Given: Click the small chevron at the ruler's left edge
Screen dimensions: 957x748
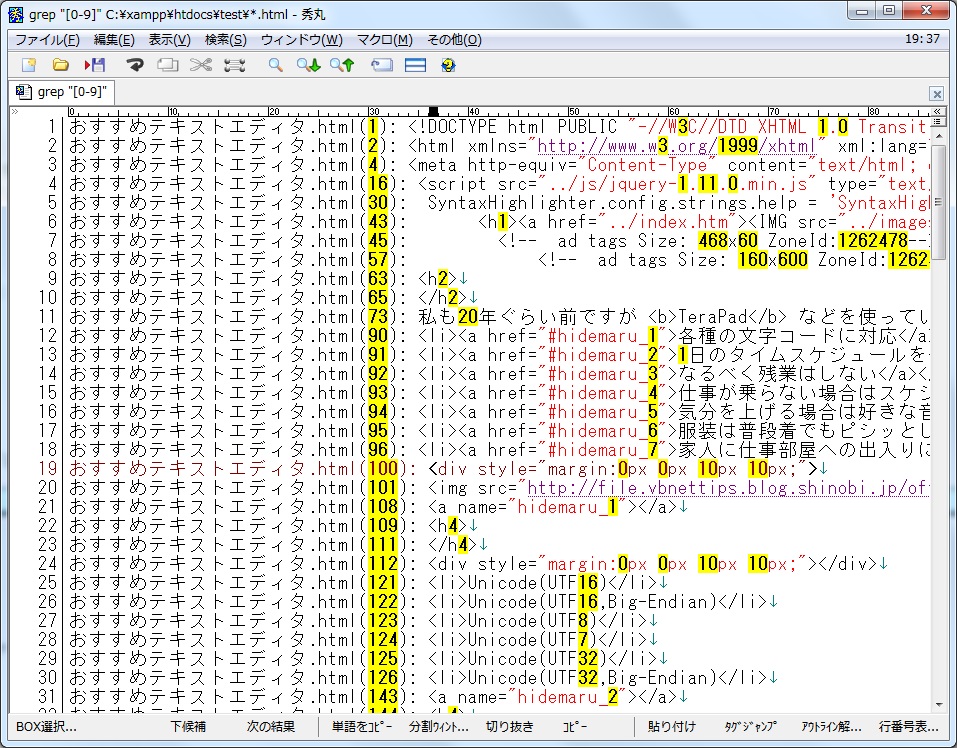Looking at the screenshot, I should (x=15, y=112).
